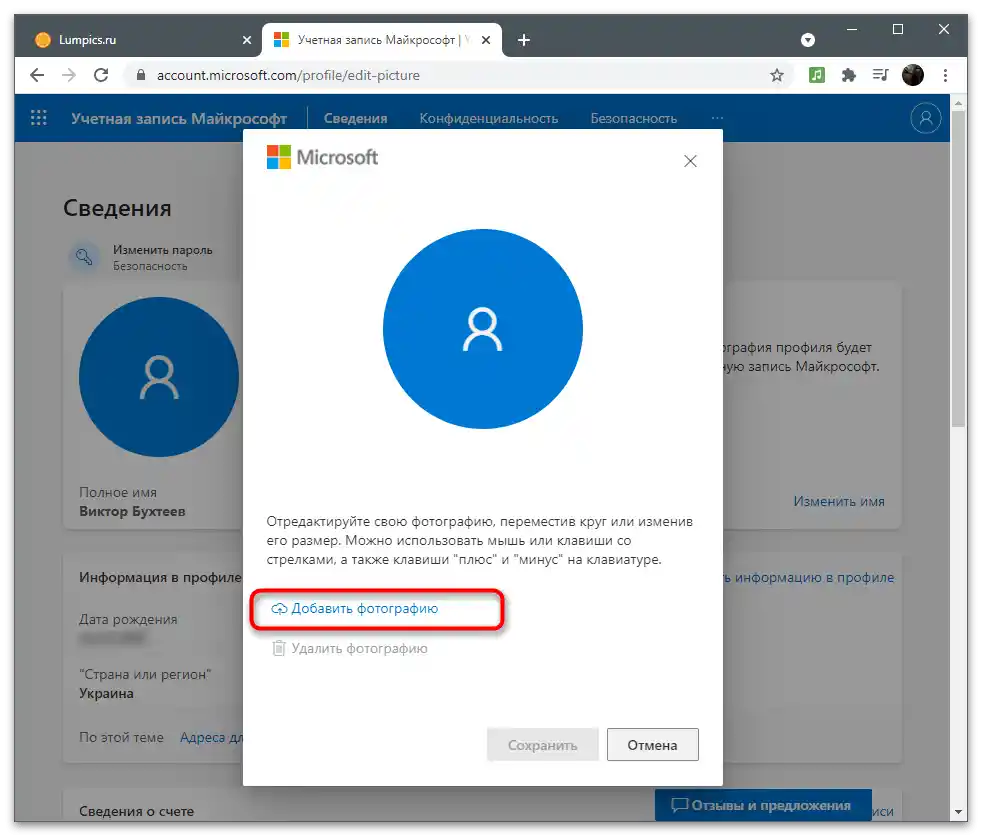The width and height of the screenshot is (982, 836).
Task: Click the key icon next to Изменить пароль
Action: tap(84, 257)
